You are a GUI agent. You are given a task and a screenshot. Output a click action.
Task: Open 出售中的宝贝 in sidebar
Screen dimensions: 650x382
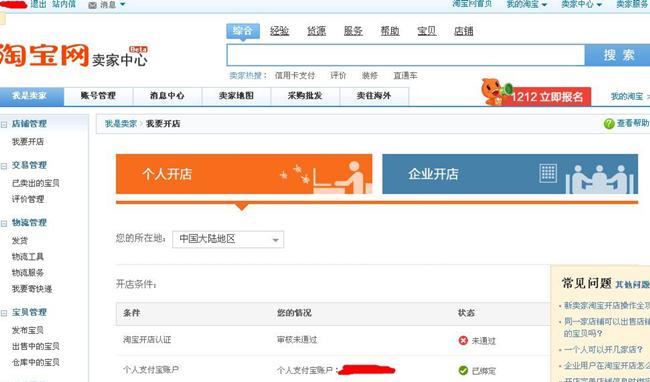click(x=36, y=346)
